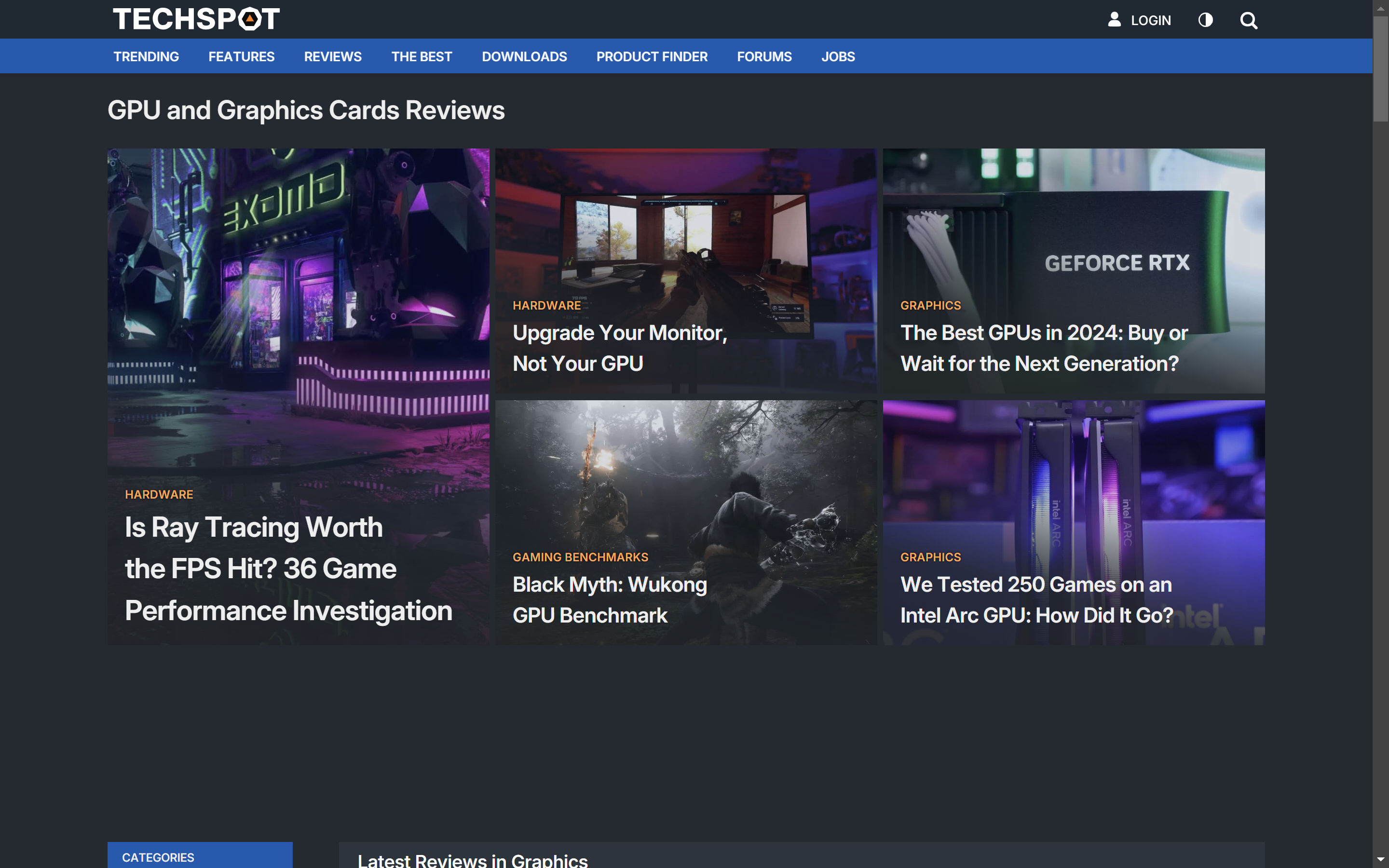
Task: Open Upgrade Your Monitor, Not Your GPU article
Action: pos(619,348)
